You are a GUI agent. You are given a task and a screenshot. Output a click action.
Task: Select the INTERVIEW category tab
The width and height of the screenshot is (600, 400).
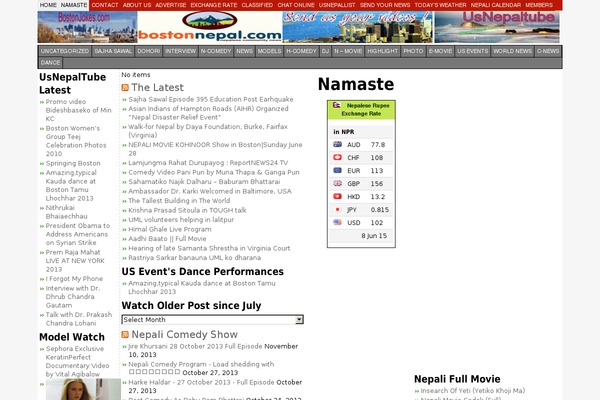tap(180, 51)
